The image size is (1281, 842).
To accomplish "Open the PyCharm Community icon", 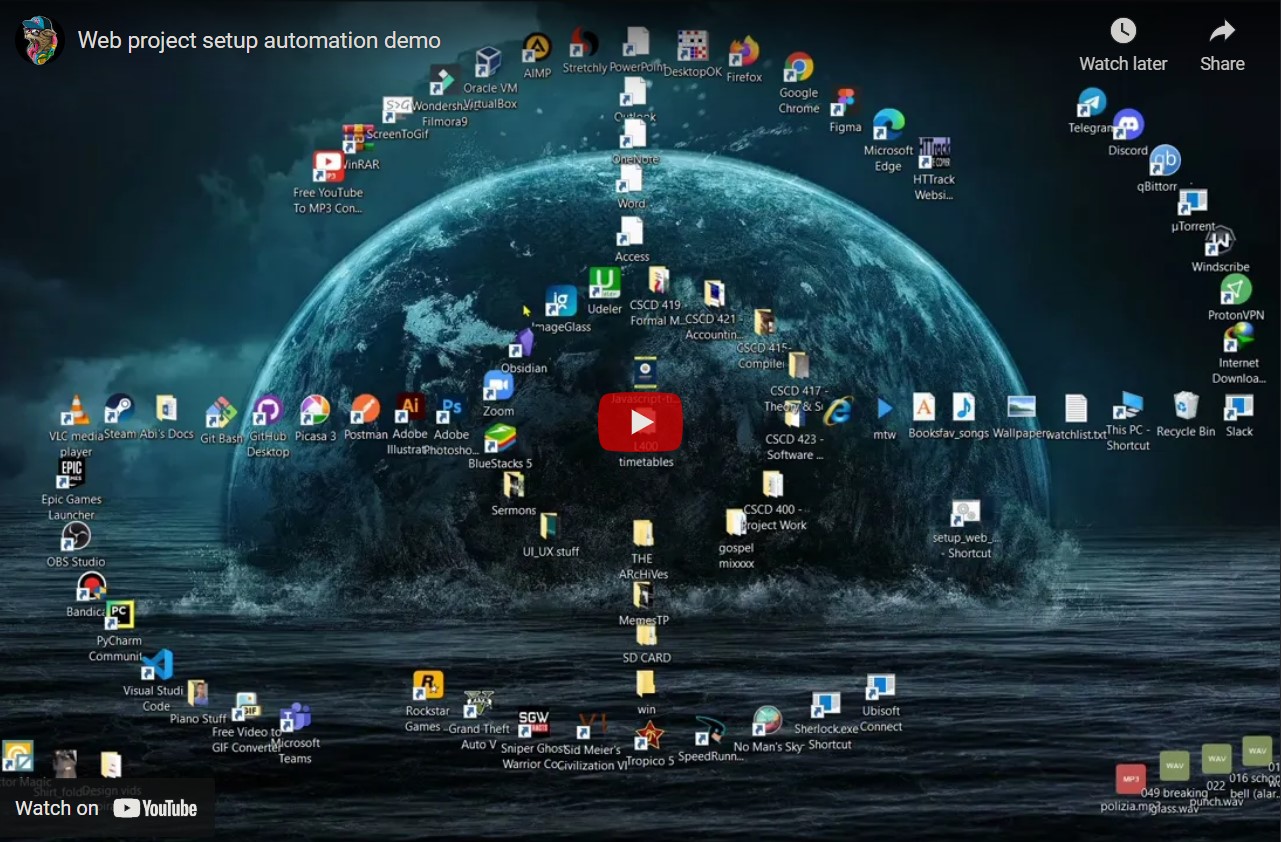I will click(119, 615).
